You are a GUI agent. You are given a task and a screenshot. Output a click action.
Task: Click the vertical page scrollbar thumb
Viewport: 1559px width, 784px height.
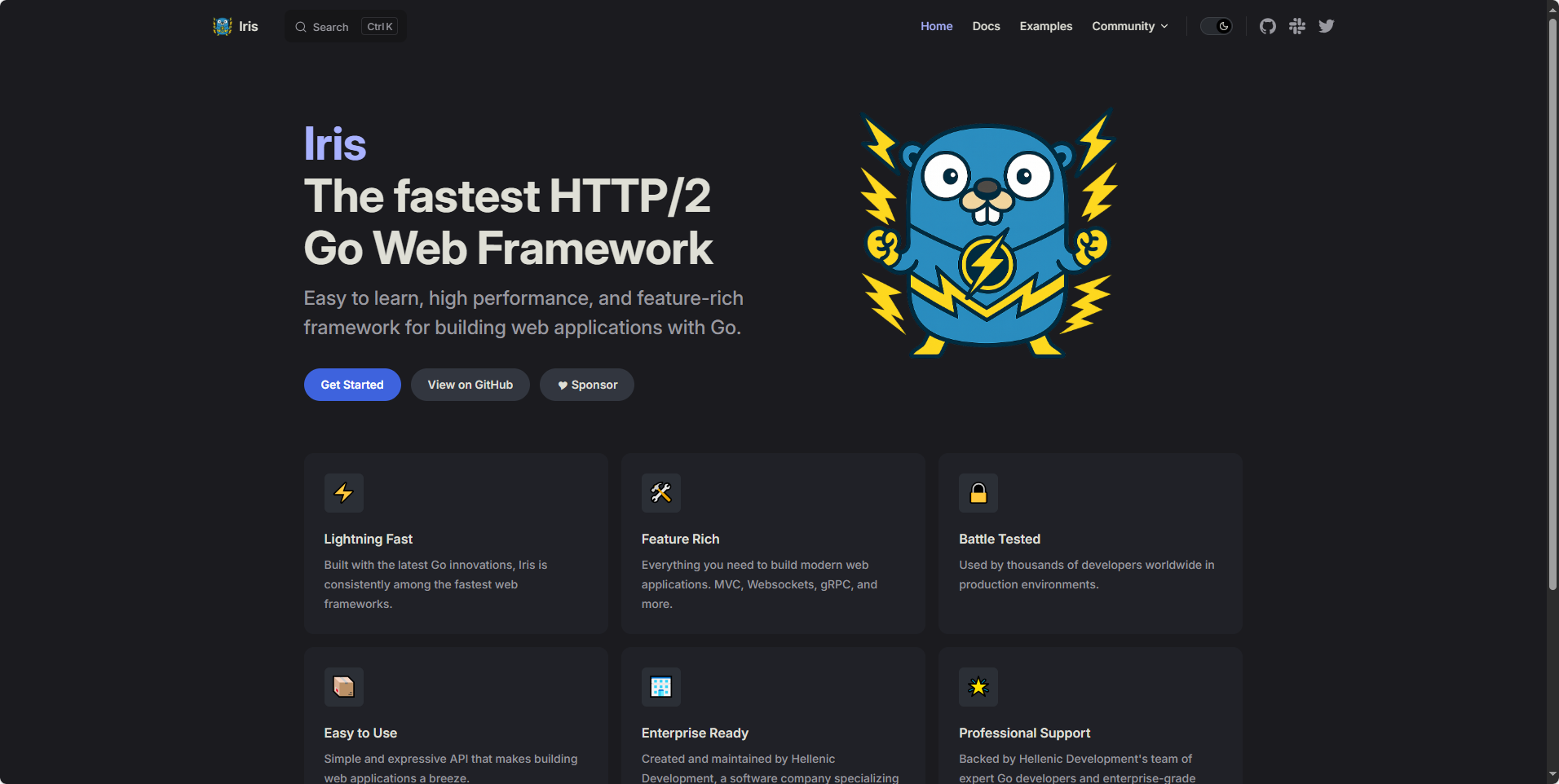(1552, 303)
